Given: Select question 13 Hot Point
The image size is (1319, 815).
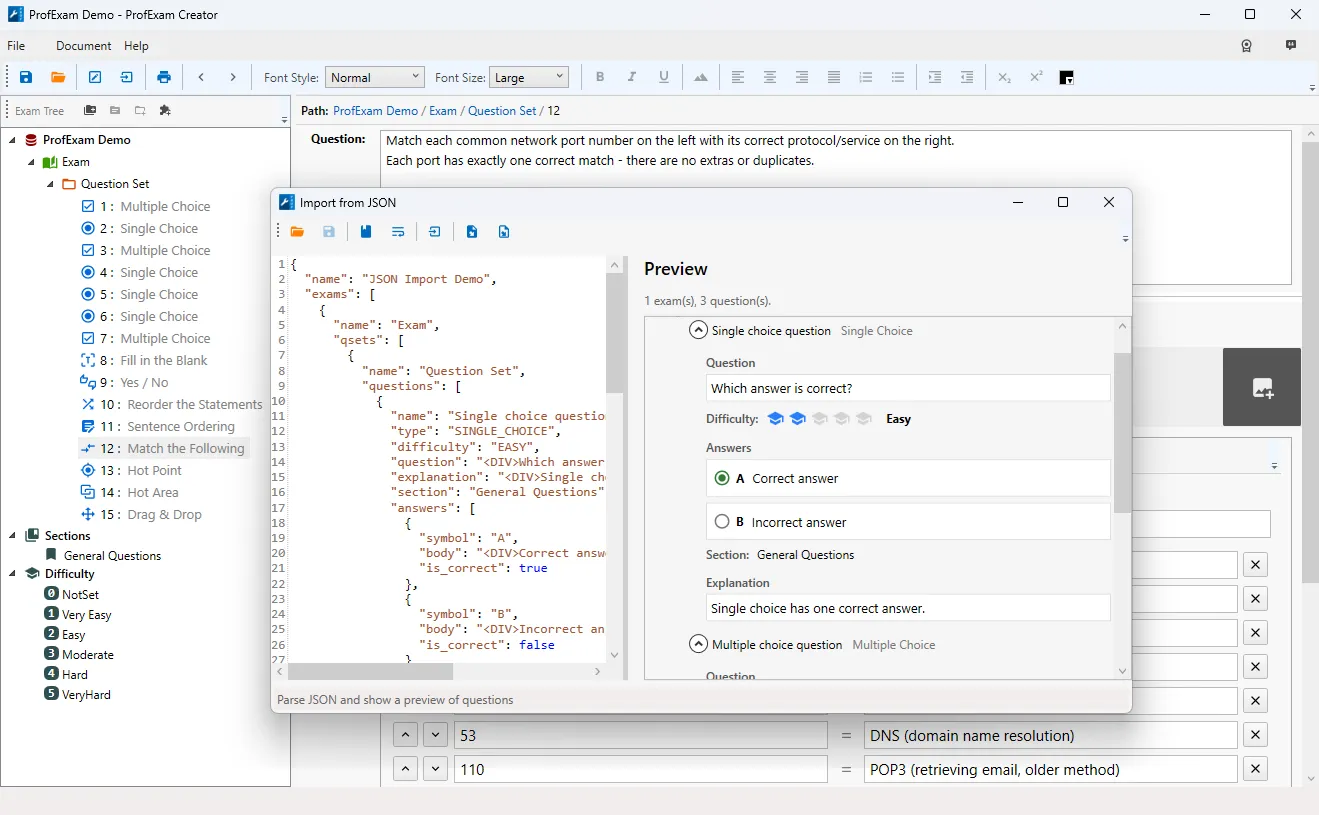Looking at the screenshot, I should (132, 470).
